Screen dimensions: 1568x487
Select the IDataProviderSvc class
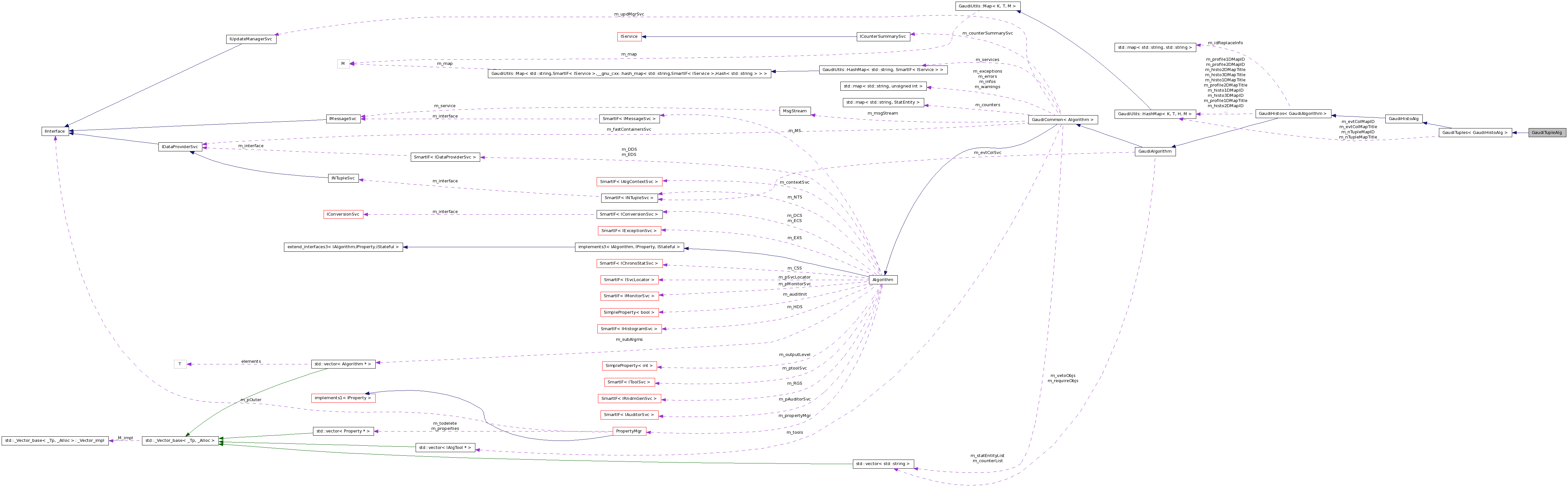point(180,146)
